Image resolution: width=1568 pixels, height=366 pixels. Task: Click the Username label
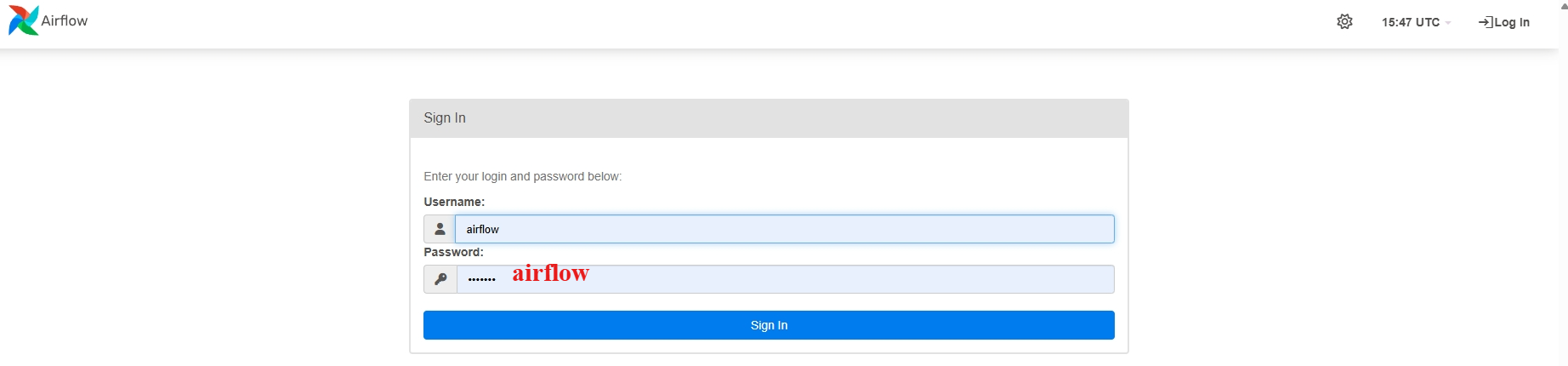click(454, 202)
